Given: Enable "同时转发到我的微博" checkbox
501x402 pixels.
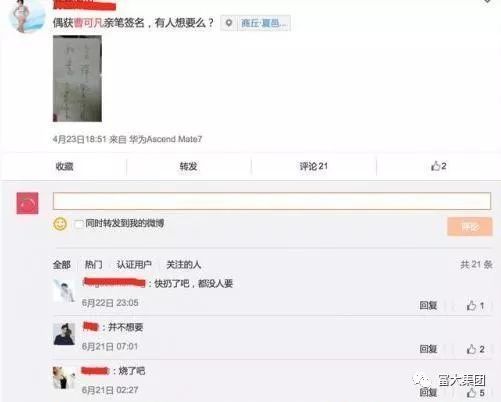Looking at the screenshot, I should coord(79,224).
